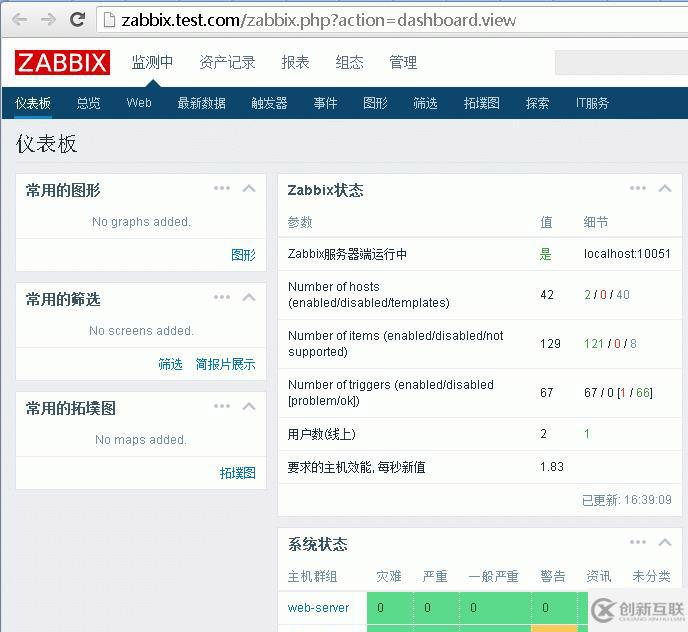Click web-server 一般严重 green cell

tap(495, 608)
